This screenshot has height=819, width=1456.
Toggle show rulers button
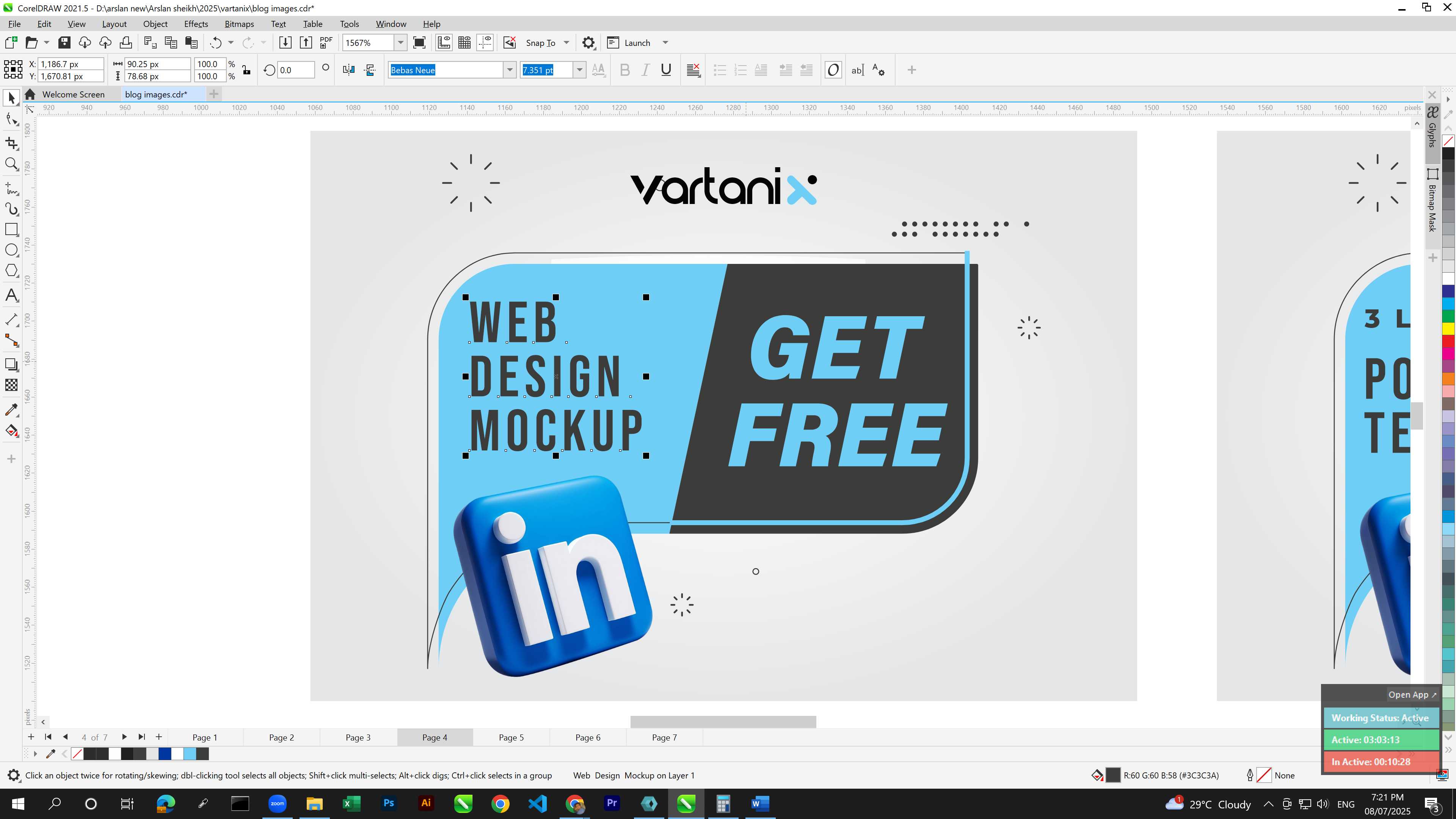444,42
